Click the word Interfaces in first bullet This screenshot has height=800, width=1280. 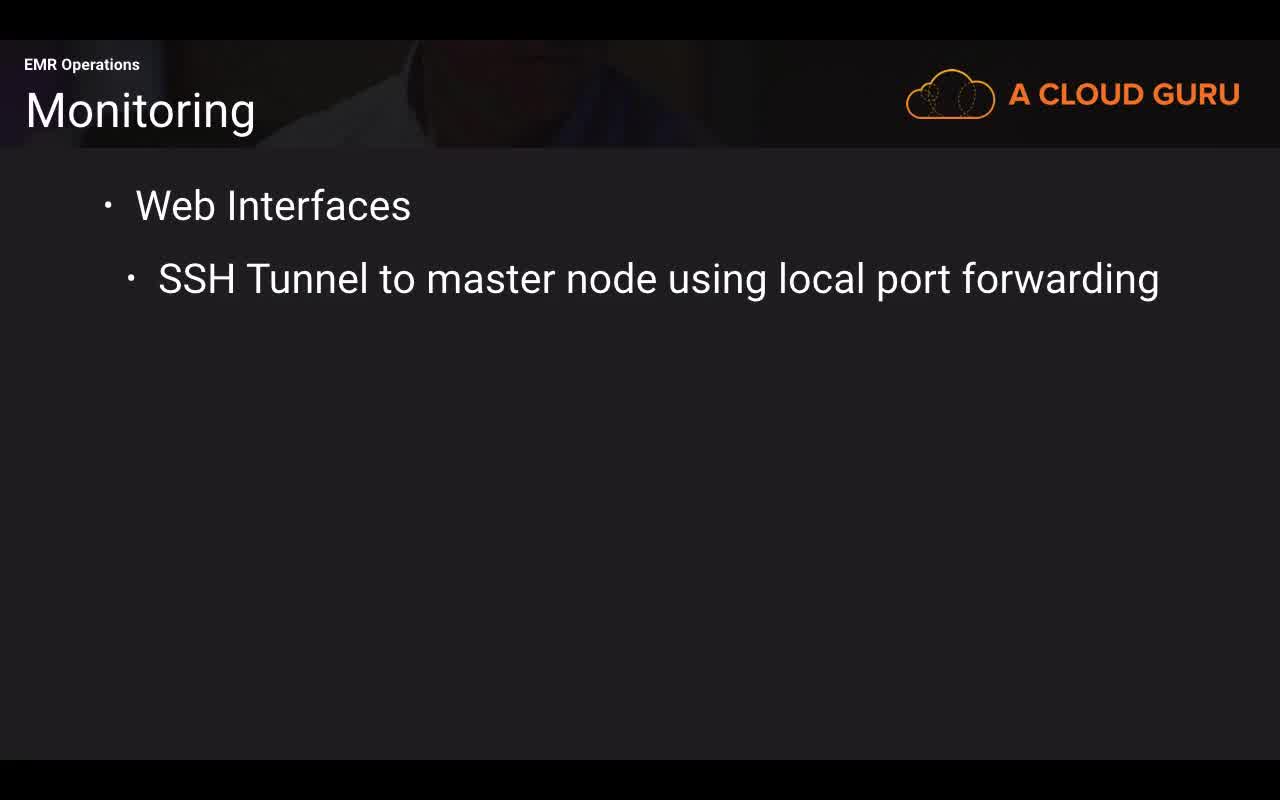coord(319,206)
